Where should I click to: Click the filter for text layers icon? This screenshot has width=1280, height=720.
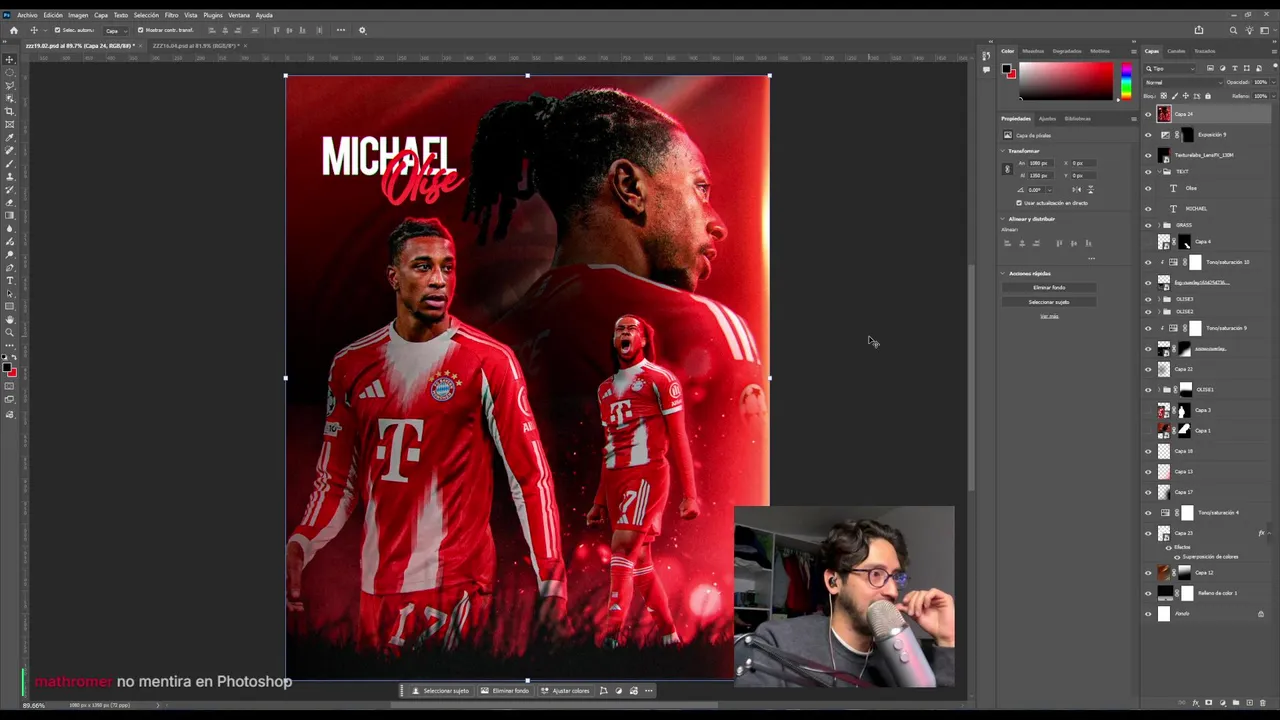pos(1235,68)
